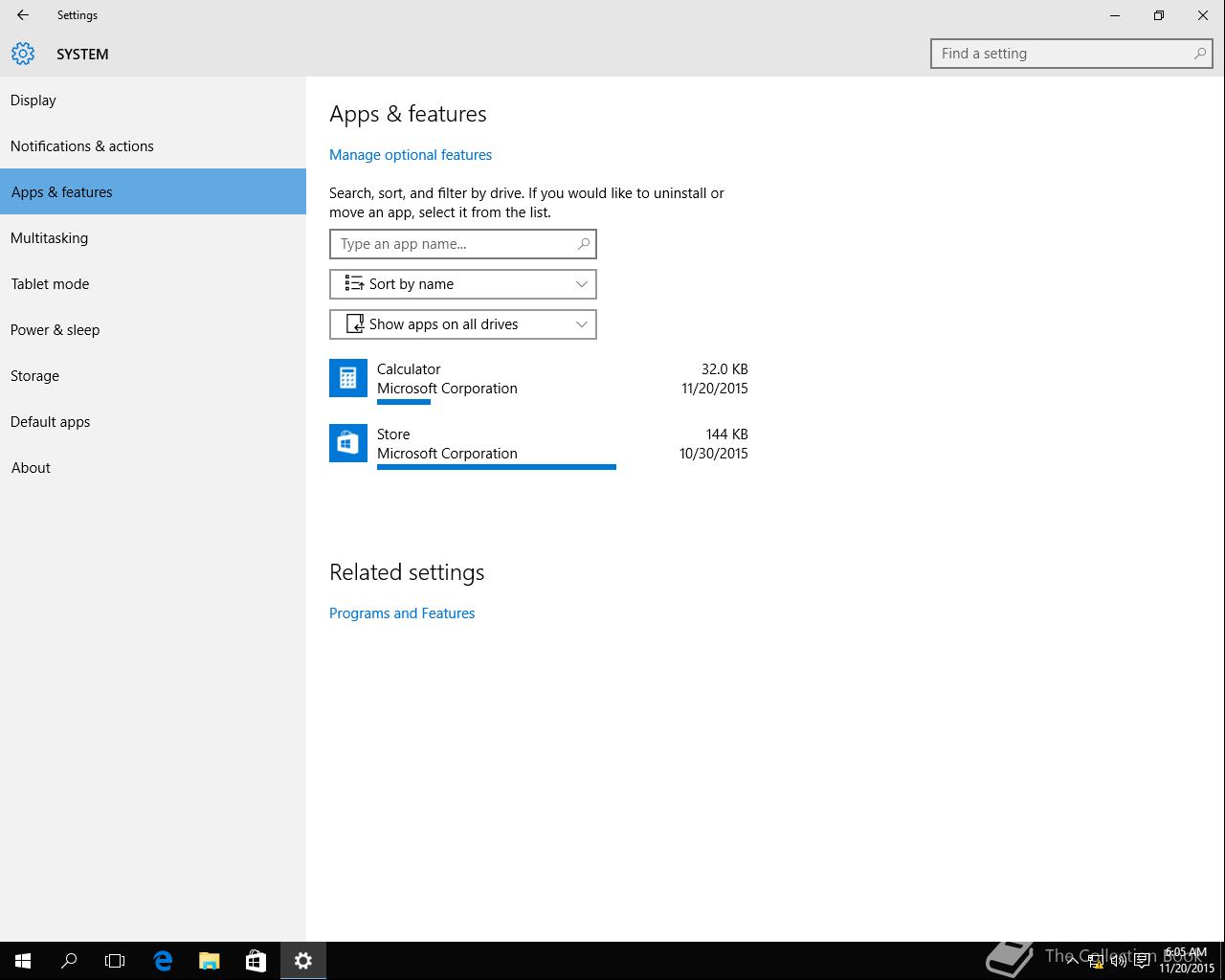Screen dimensions: 1225x980
Task: Click the network warning tray icon
Action: [1096, 961]
